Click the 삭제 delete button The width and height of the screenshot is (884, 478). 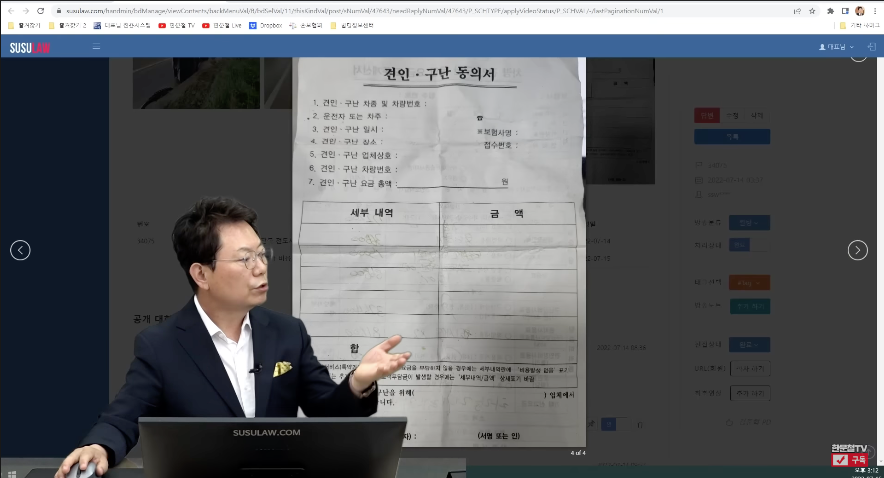pos(757,116)
